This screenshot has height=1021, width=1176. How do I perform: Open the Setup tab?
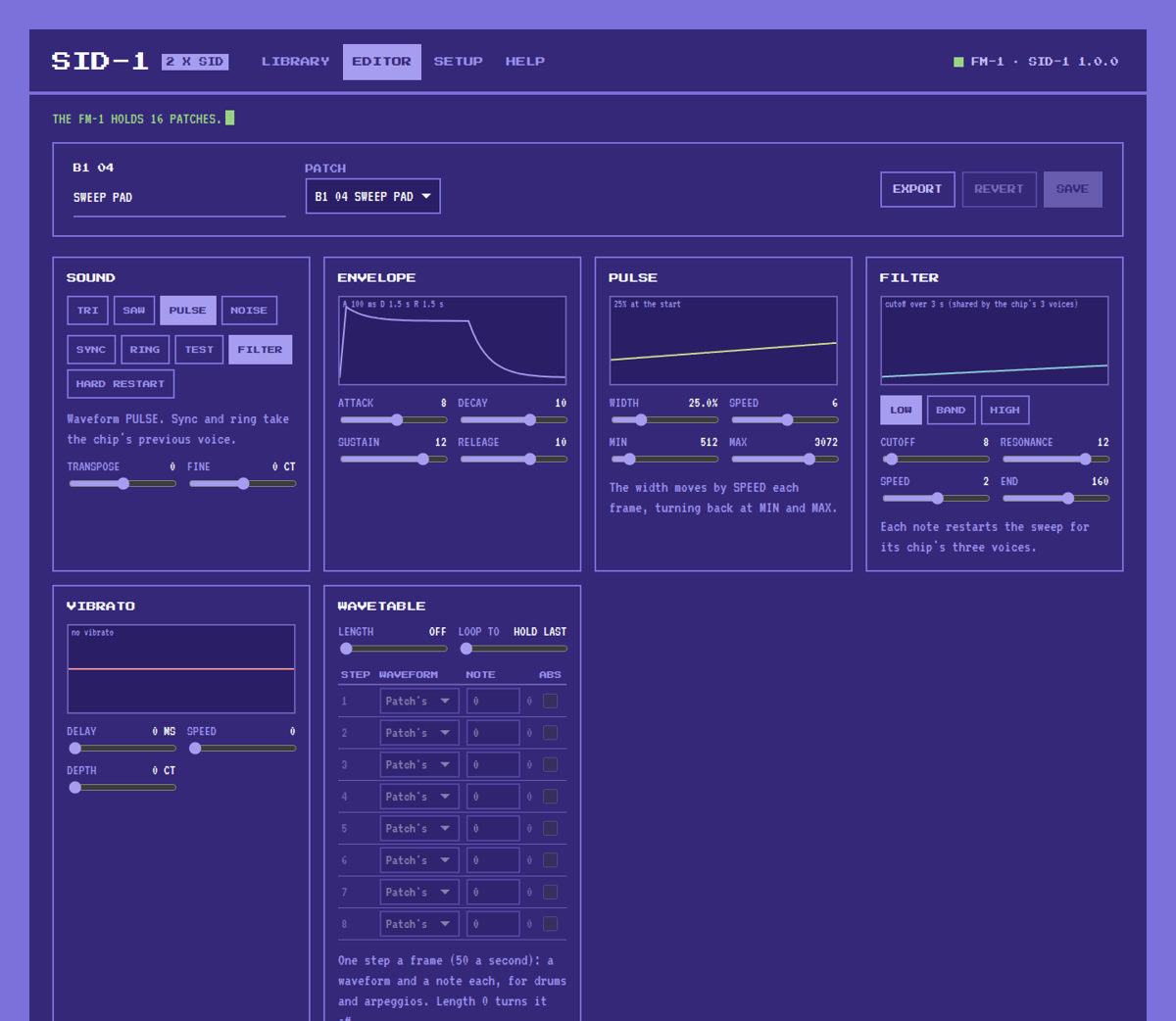[x=459, y=62]
